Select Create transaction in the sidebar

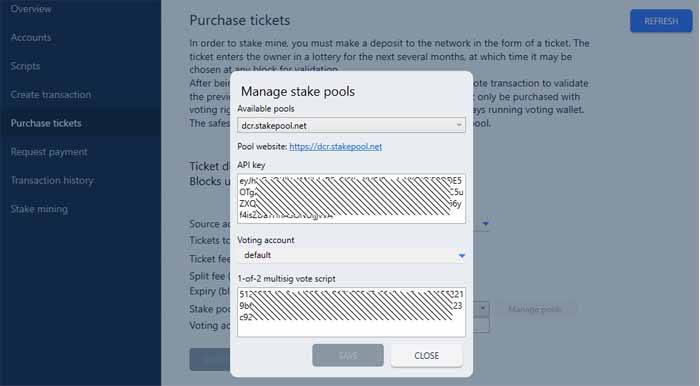(x=51, y=95)
